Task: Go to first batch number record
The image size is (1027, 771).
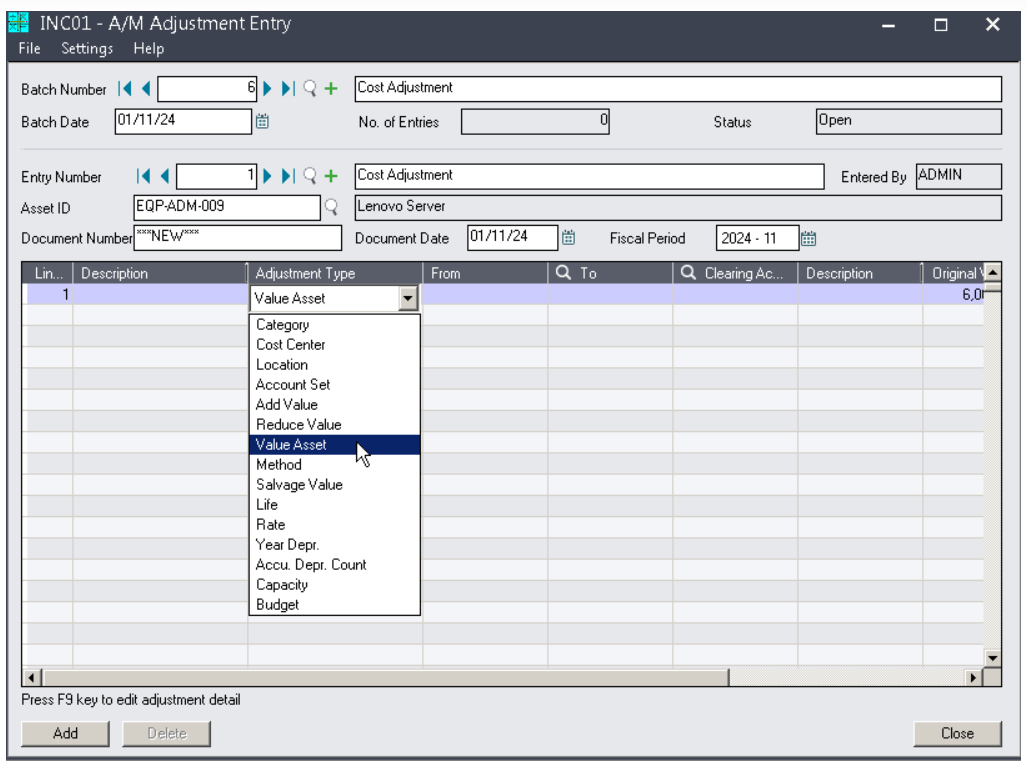Action: point(124,89)
